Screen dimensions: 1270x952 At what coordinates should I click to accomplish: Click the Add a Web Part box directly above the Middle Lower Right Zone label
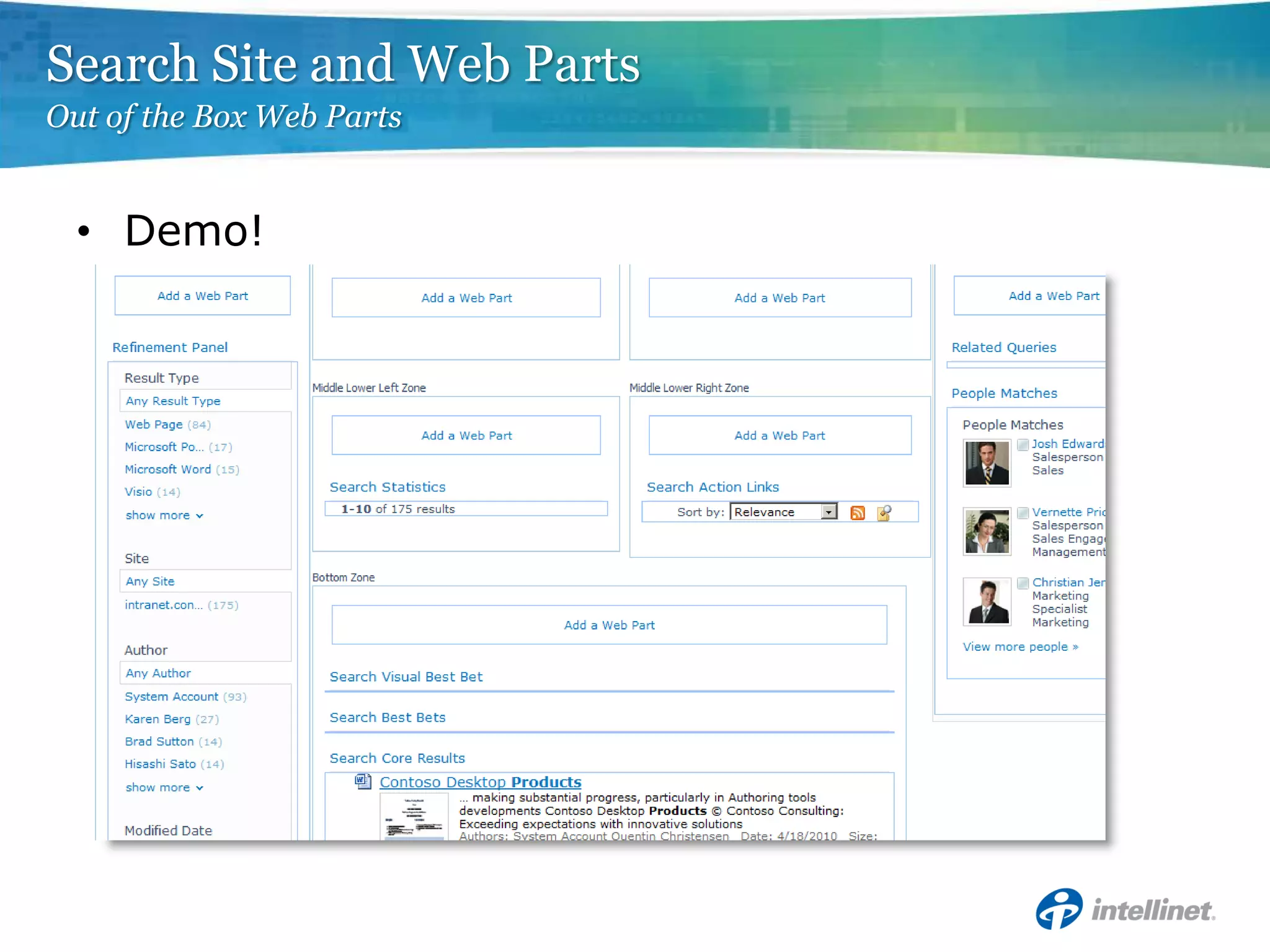coord(780,297)
